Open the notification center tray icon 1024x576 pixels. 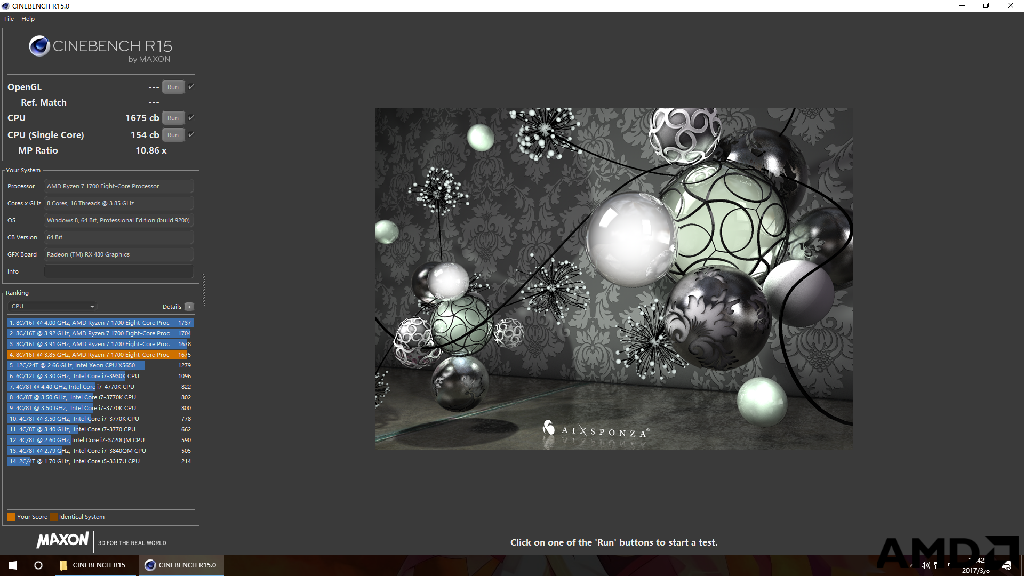tap(1007, 566)
